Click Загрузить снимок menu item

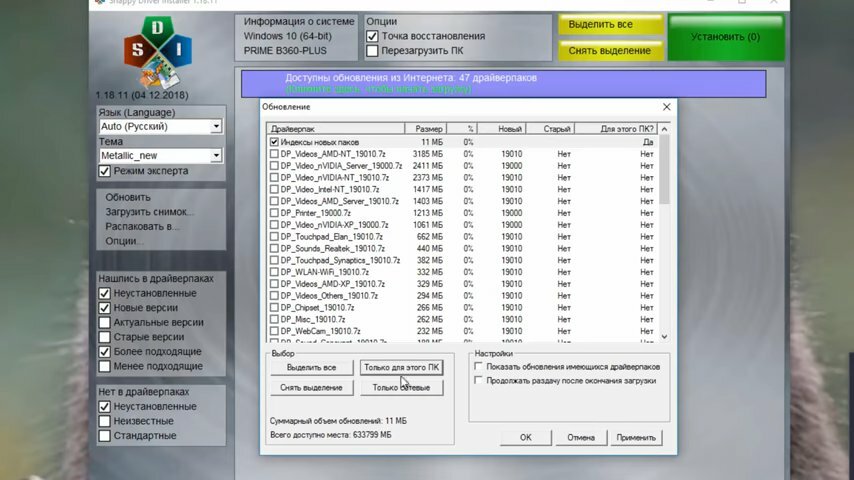click(x=149, y=212)
